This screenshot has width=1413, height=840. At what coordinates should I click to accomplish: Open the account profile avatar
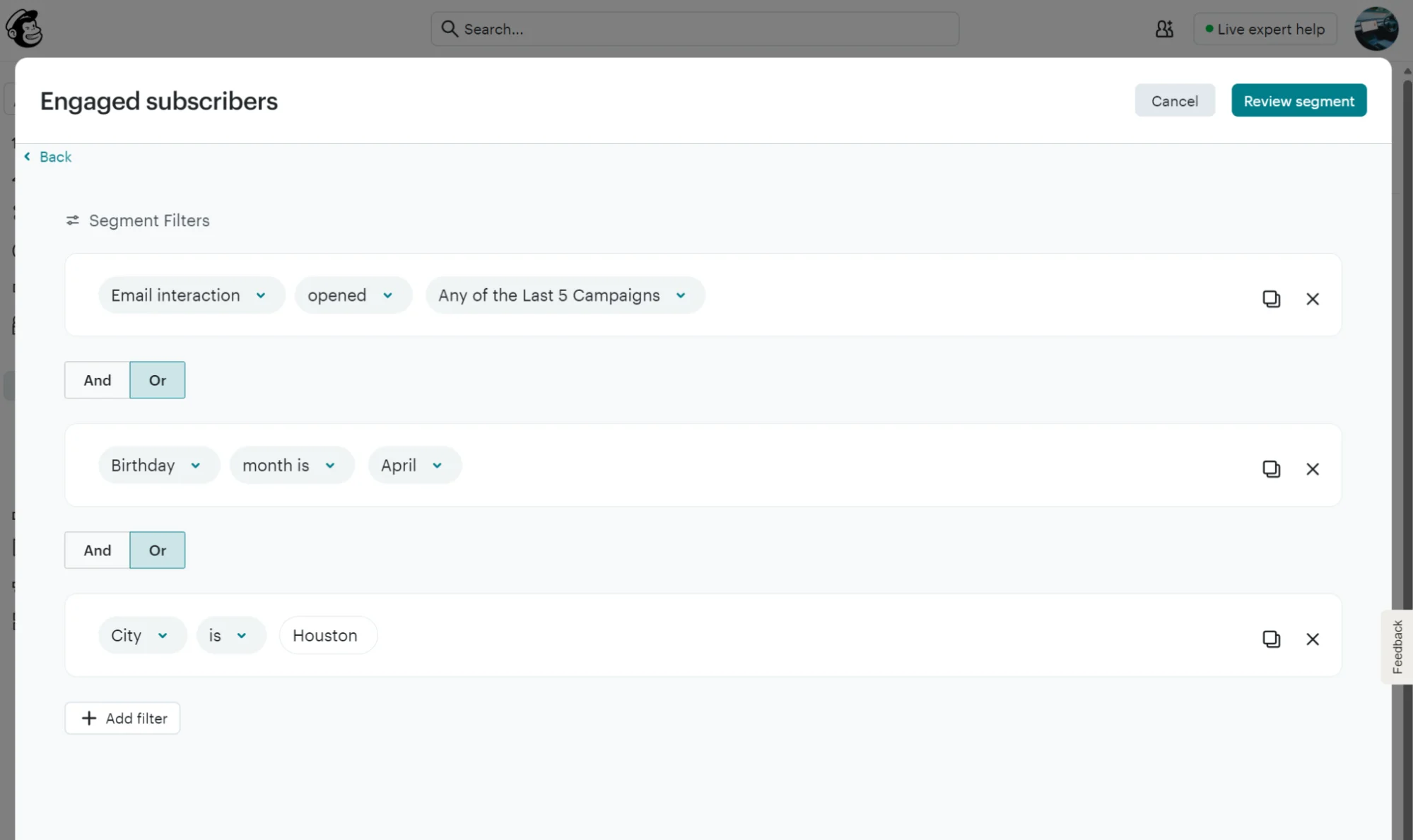[1376, 29]
